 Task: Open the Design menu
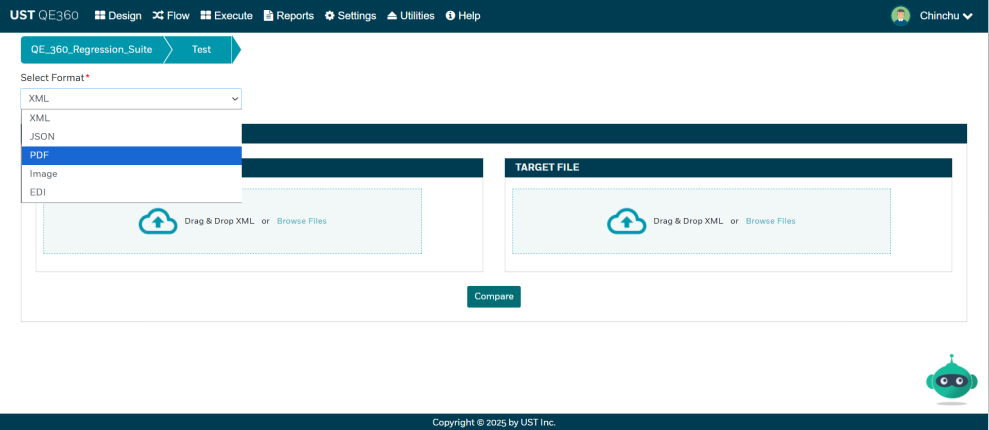point(118,16)
